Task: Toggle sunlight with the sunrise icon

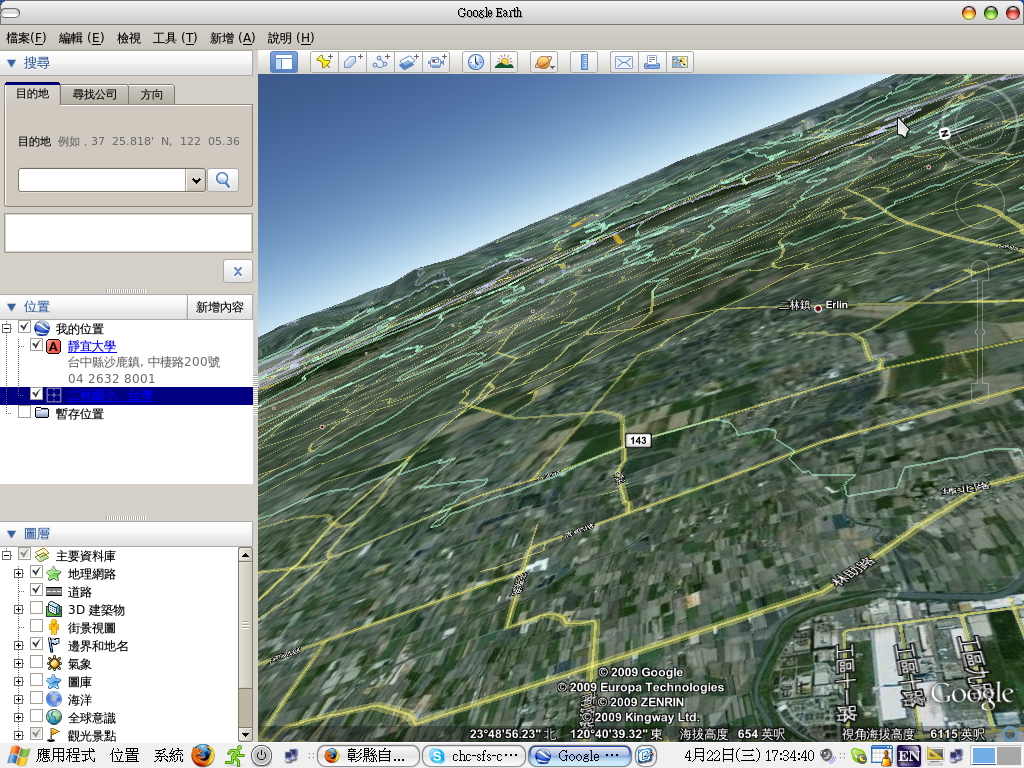Action: point(503,62)
